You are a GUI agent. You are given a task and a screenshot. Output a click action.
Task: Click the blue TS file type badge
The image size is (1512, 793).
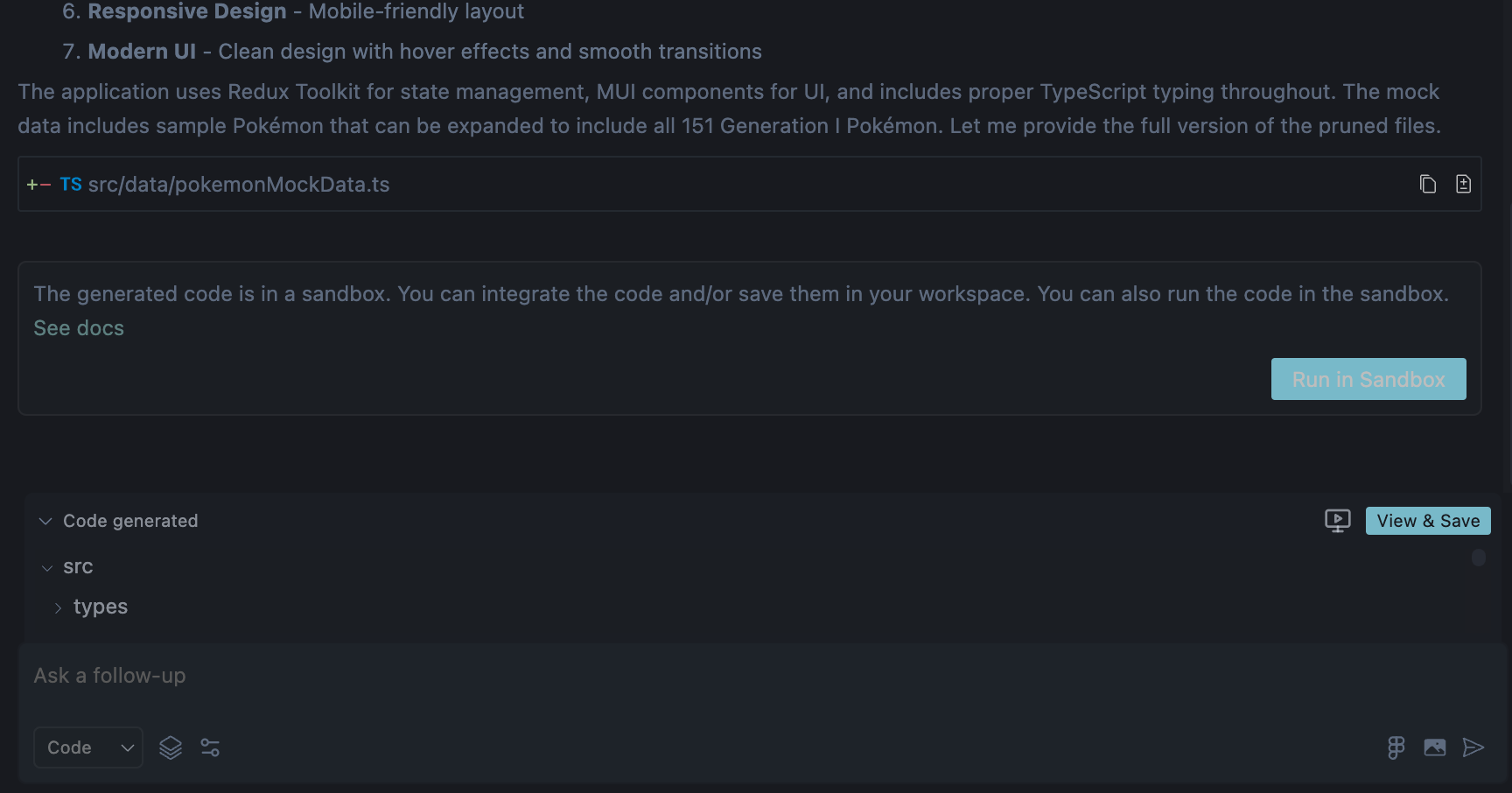[71, 185]
